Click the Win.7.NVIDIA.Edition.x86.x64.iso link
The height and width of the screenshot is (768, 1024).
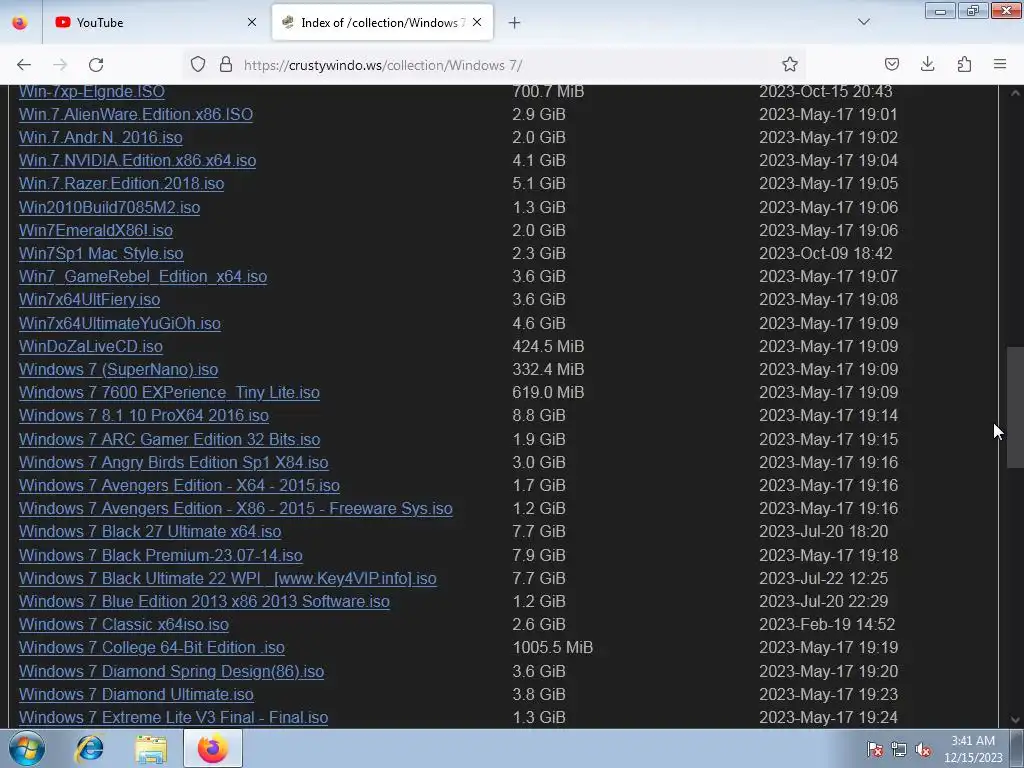pos(137,161)
